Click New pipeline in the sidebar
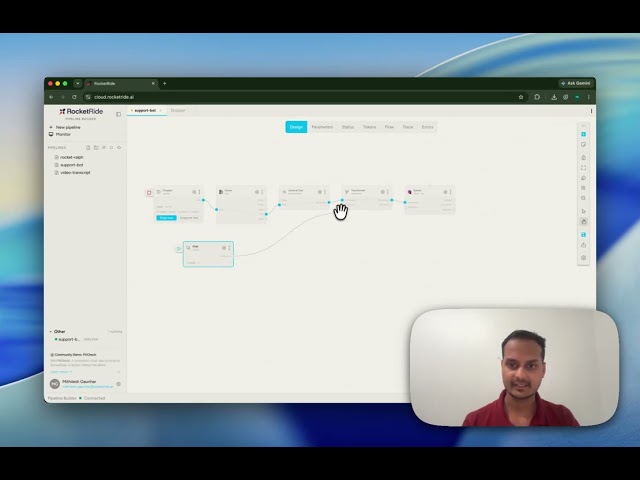The image size is (640, 480). (65, 127)
